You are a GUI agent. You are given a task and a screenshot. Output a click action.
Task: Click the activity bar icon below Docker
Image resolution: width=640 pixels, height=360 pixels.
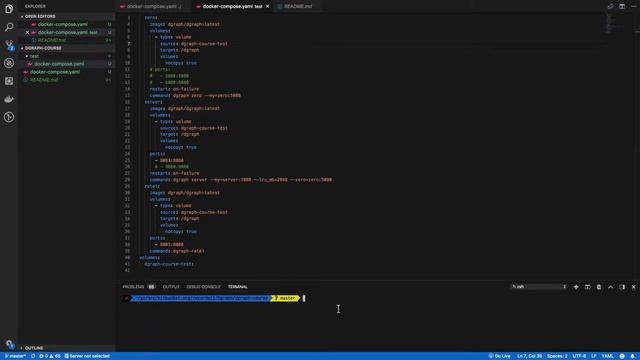coord(9,117)
